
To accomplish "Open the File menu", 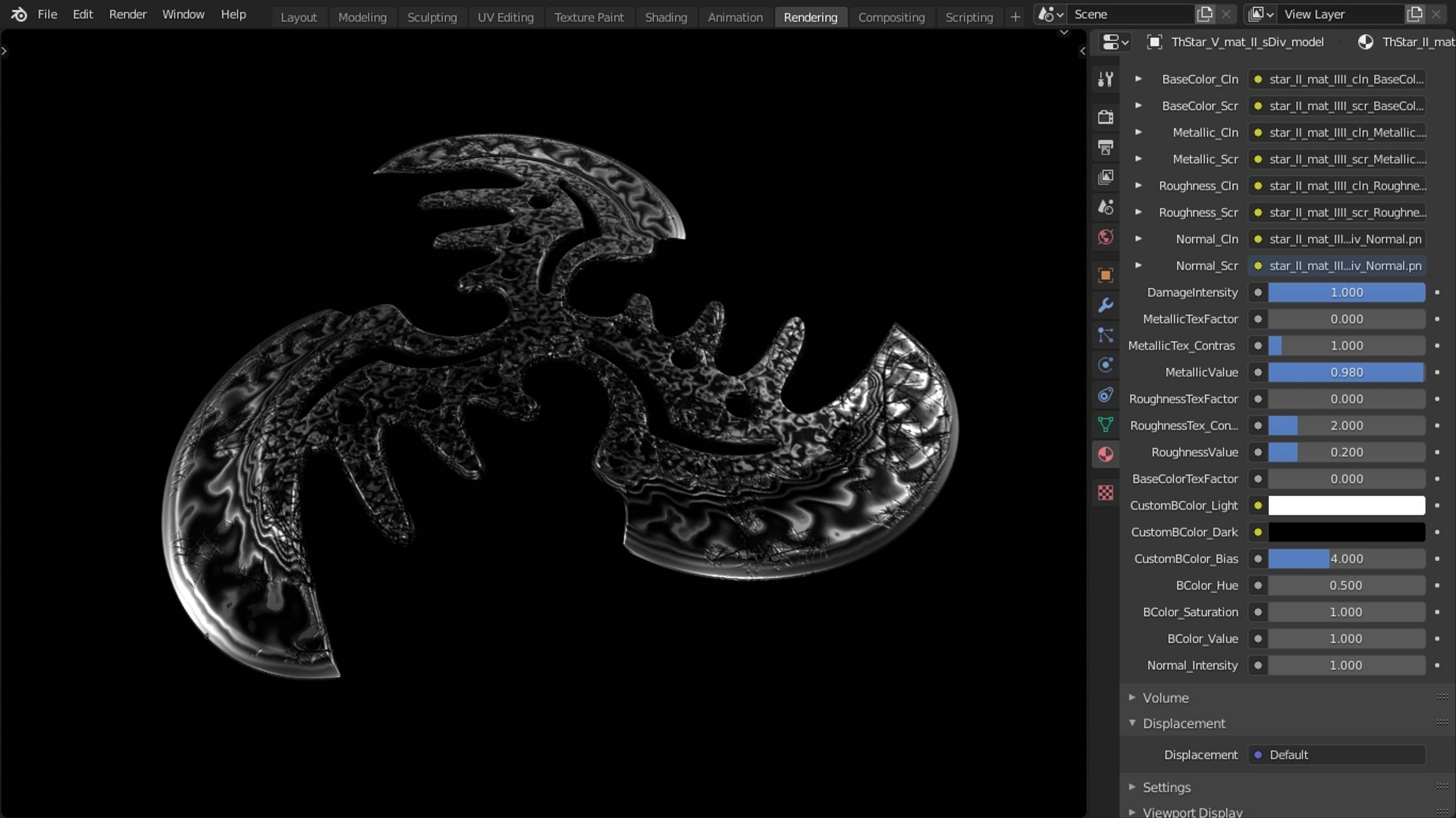I will click(x=47, y=14).
